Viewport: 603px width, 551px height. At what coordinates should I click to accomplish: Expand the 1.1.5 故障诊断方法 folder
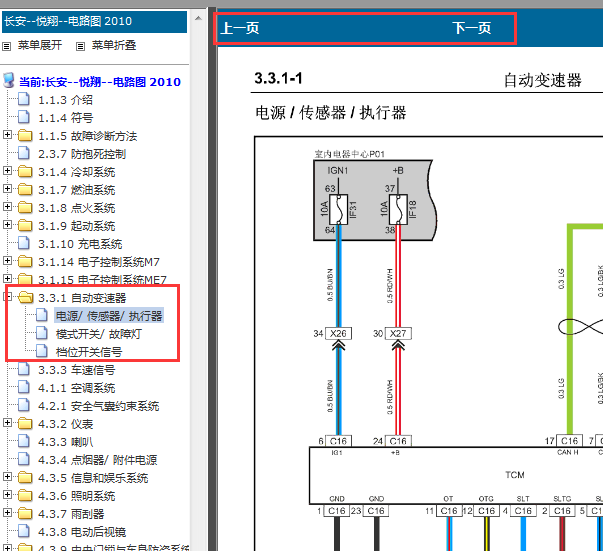point(7,135)
